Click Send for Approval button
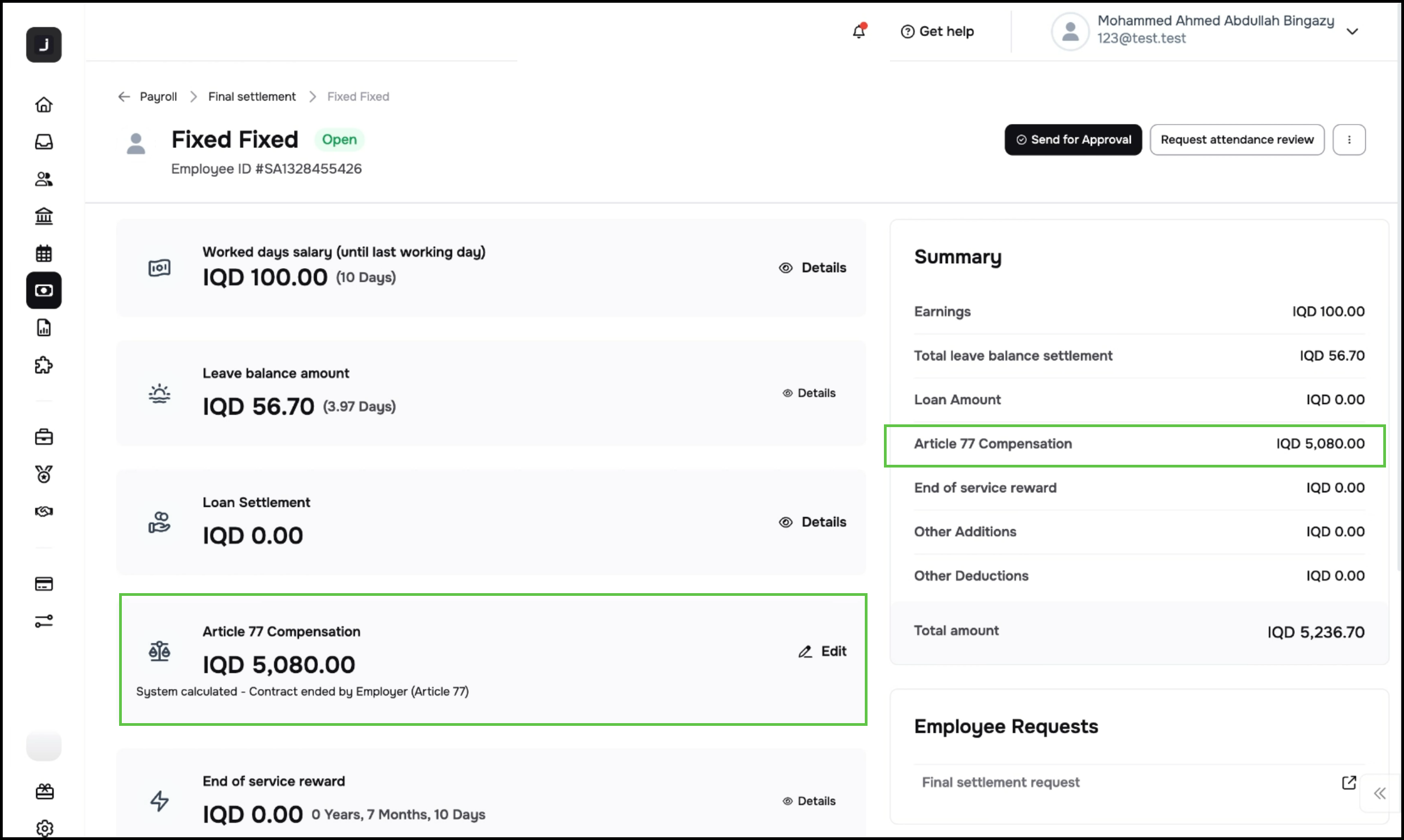Screen dimensions: 1404x840 pos(1073,140)
